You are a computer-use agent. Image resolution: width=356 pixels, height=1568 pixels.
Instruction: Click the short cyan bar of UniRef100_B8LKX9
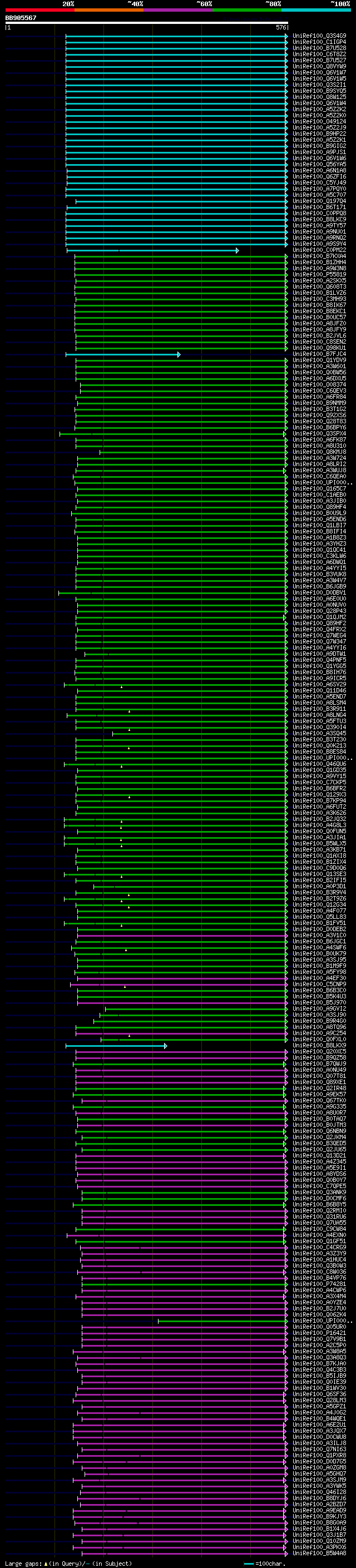[x=116, y=1046]
